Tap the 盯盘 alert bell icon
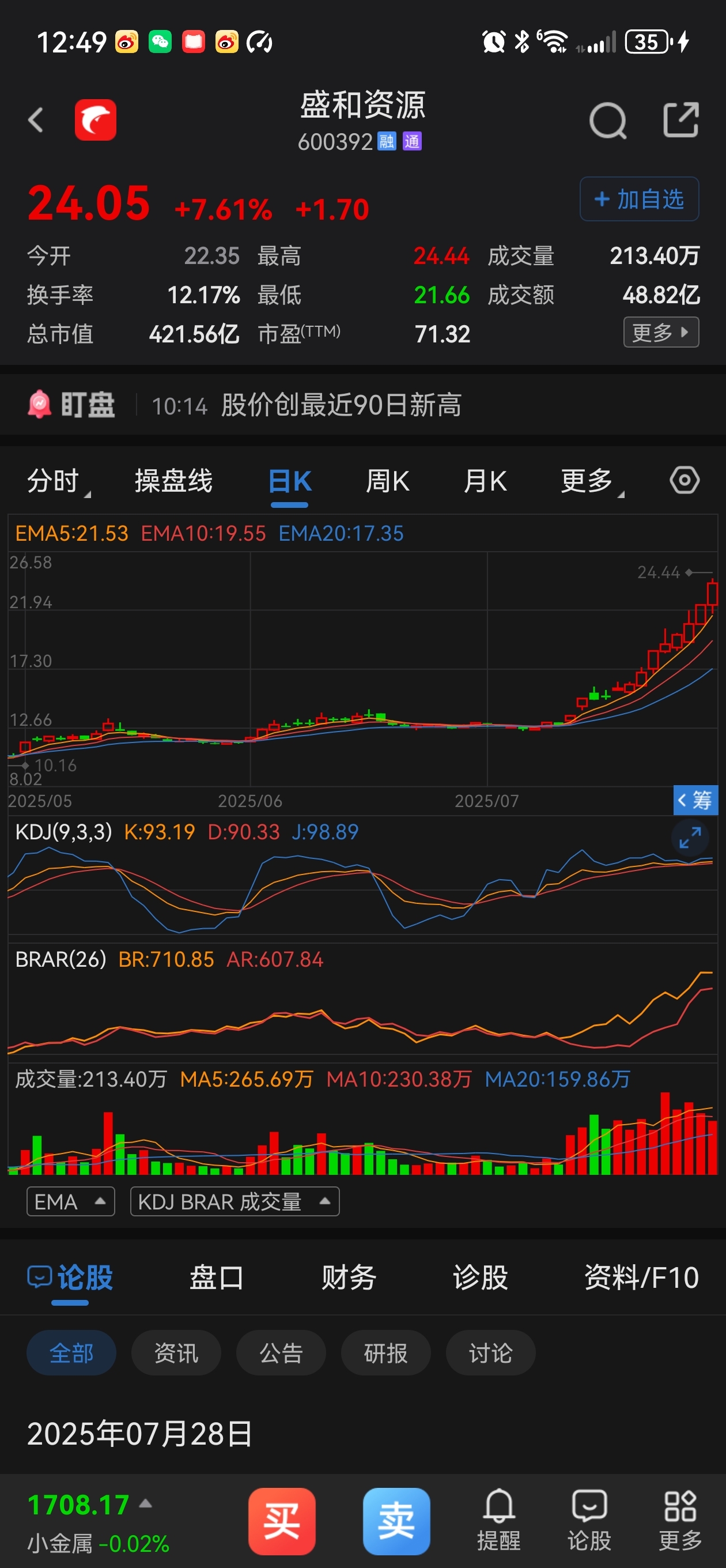The width and height of the screenshot is (726, 1568). (x=40, y=404)
